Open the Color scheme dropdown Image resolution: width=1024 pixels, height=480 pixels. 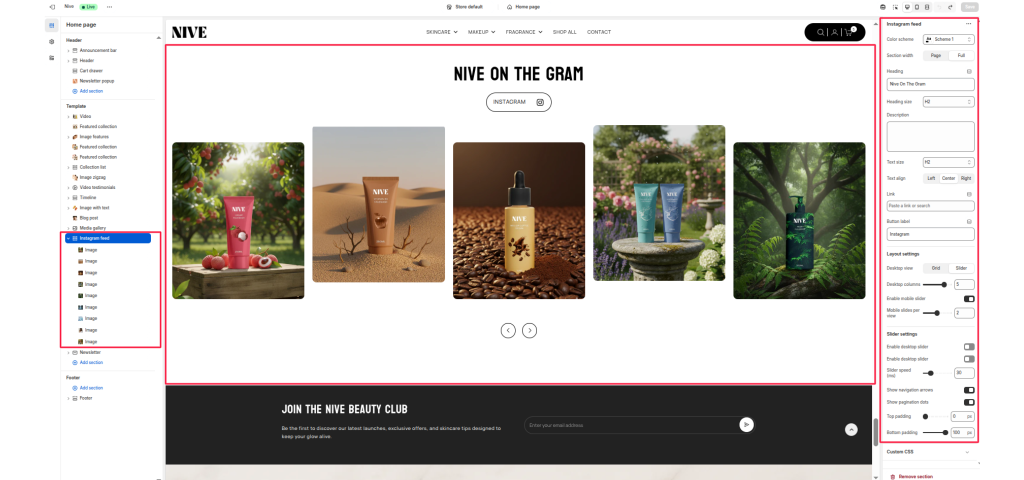point(948,40)
